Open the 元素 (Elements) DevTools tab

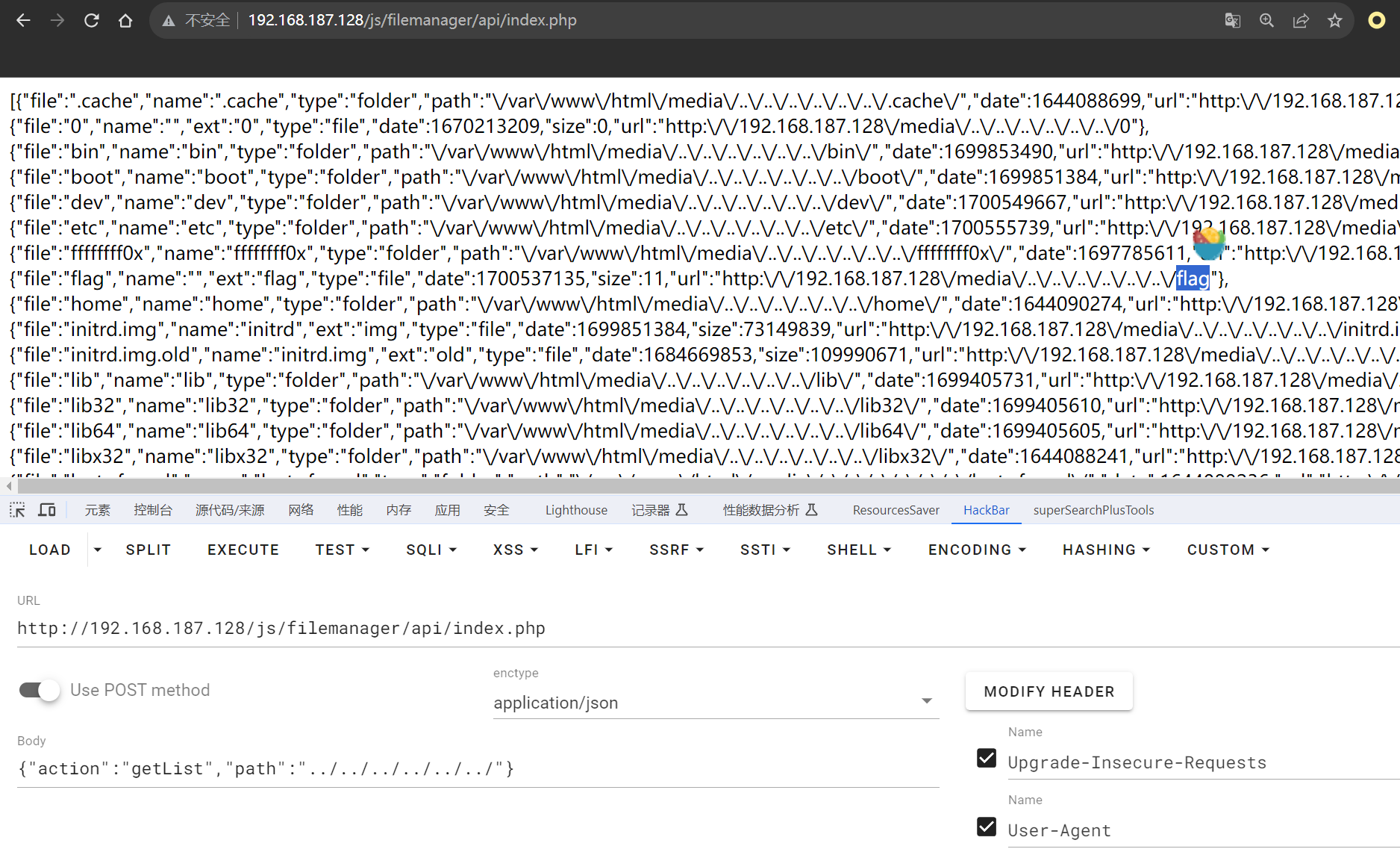(x=98, y=510)
